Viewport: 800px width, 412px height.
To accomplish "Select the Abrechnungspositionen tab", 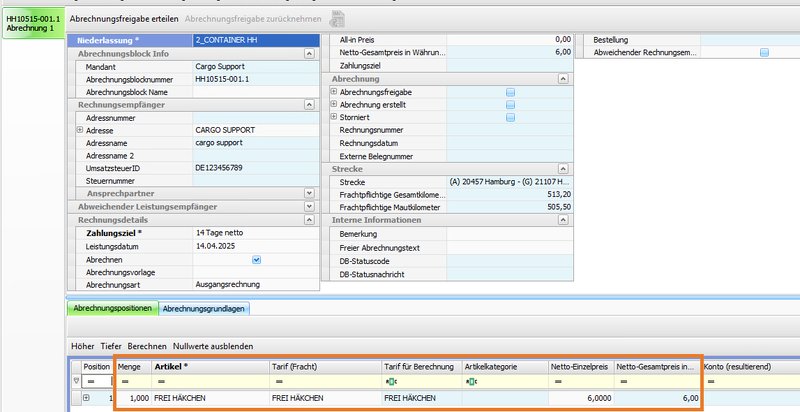I will point(111,309).
